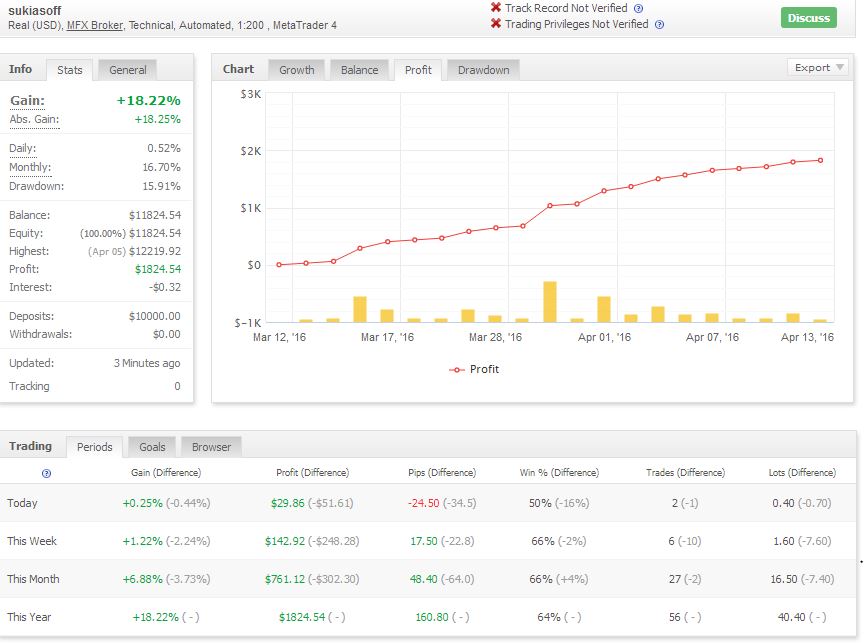Click Today's pips -24.50 cell
Viewport: 864px width, 644px height.
pos(442,503)
